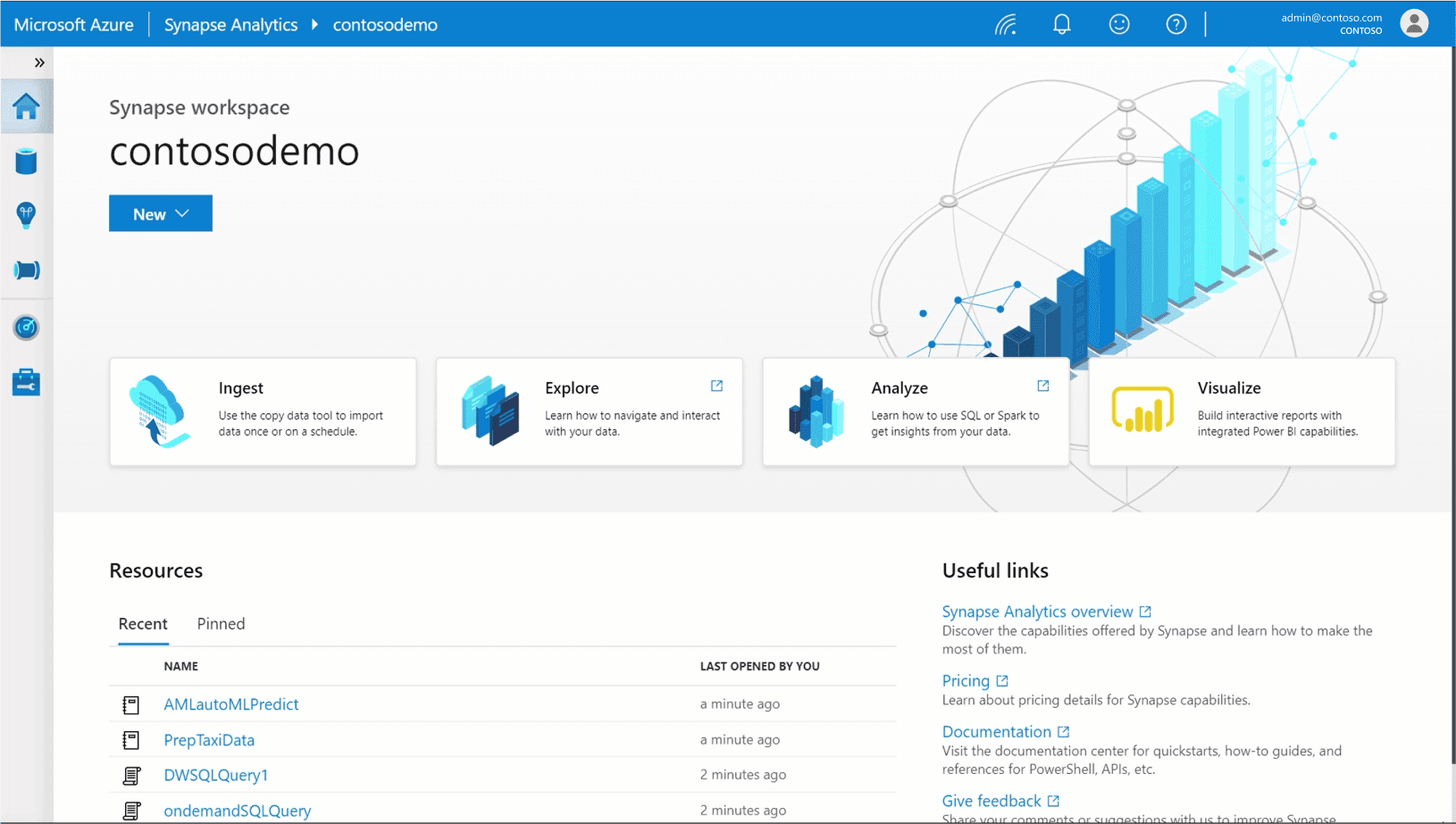This screenshot has height=824, width=1456.
Task: Click the breadcrumb arrow after Synapse Analytics
Action: tap(314, 25)
